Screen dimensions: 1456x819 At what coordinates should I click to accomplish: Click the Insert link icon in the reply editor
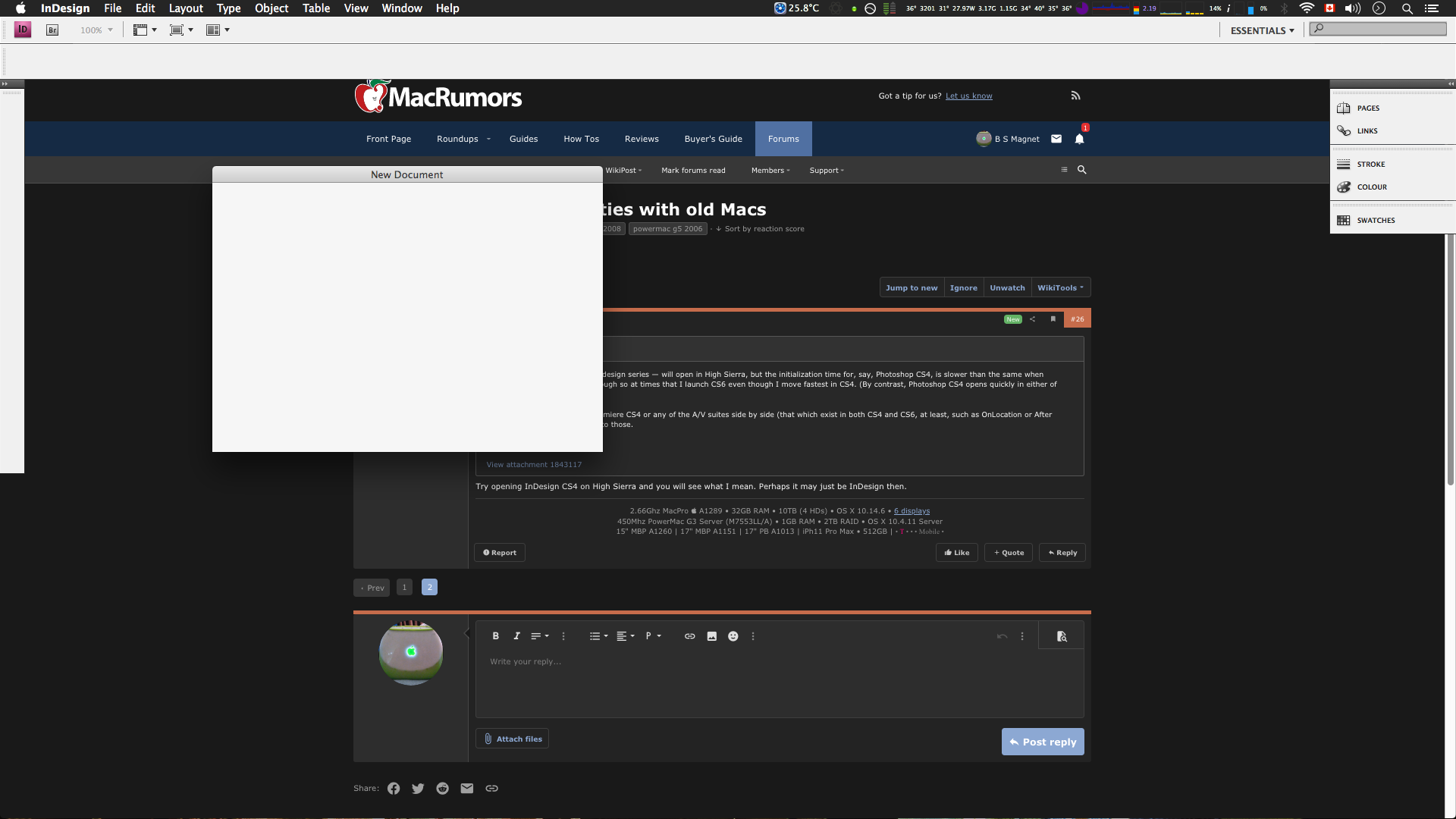tap(689, 636)
